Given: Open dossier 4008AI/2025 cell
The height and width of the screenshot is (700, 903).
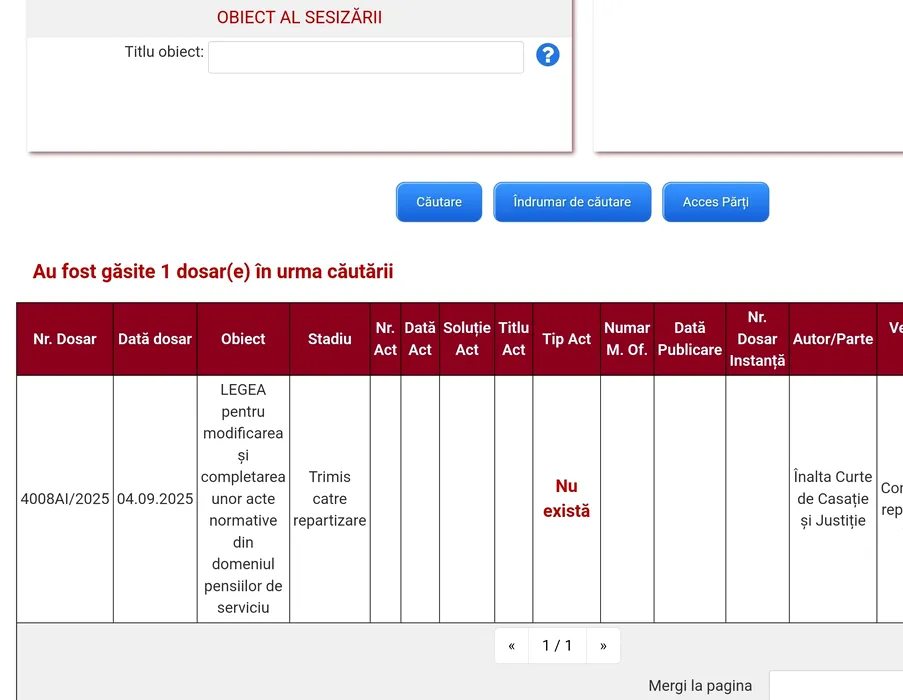Looking at the screenshot, I should 65,499.
